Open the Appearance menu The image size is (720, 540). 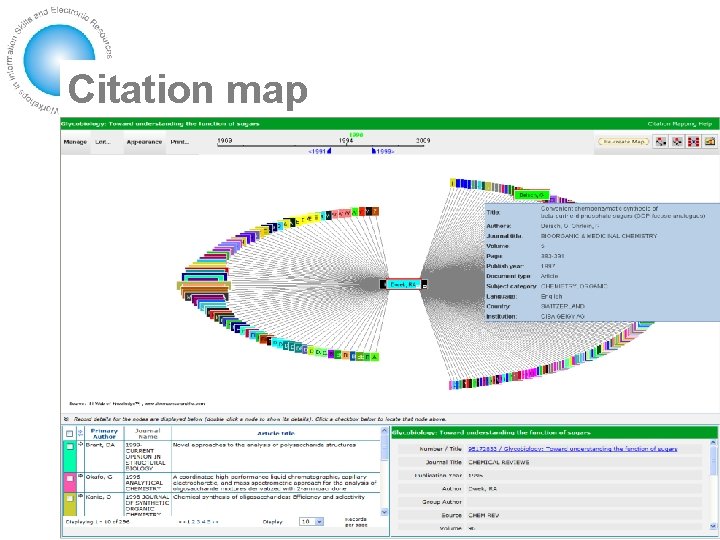click(144, 142)
